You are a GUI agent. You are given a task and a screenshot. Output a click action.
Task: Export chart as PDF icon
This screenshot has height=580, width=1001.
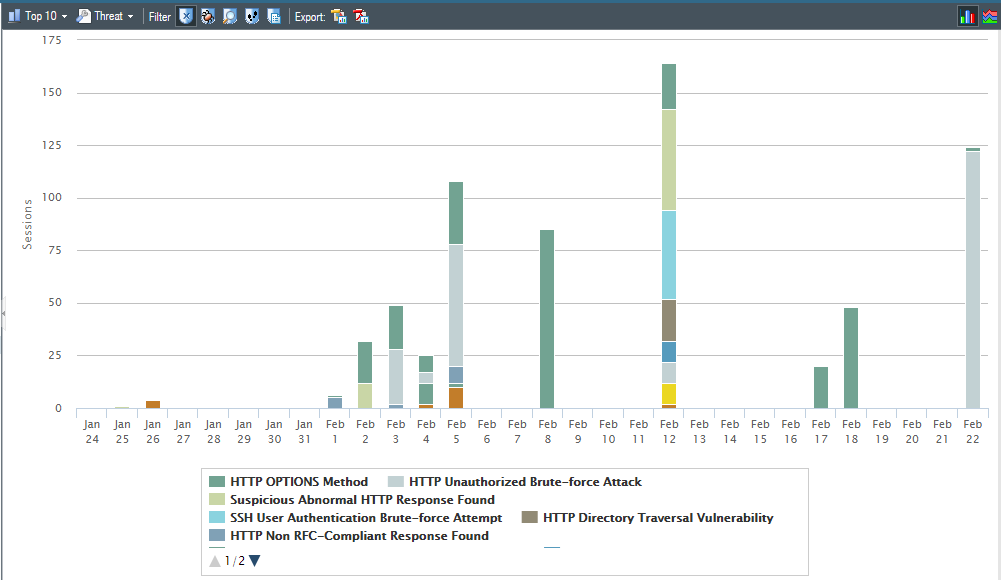click(361, 16)
